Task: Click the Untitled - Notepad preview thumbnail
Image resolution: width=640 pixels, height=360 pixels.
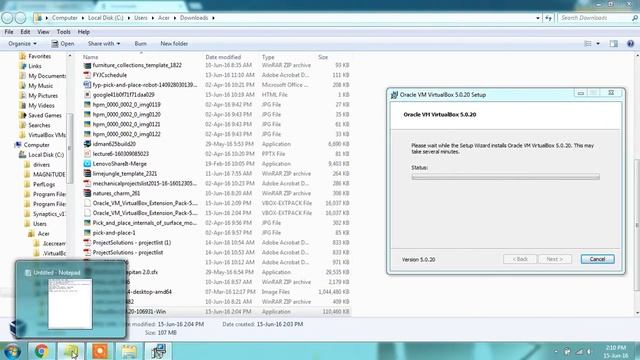Action: [x=70, y=304]
